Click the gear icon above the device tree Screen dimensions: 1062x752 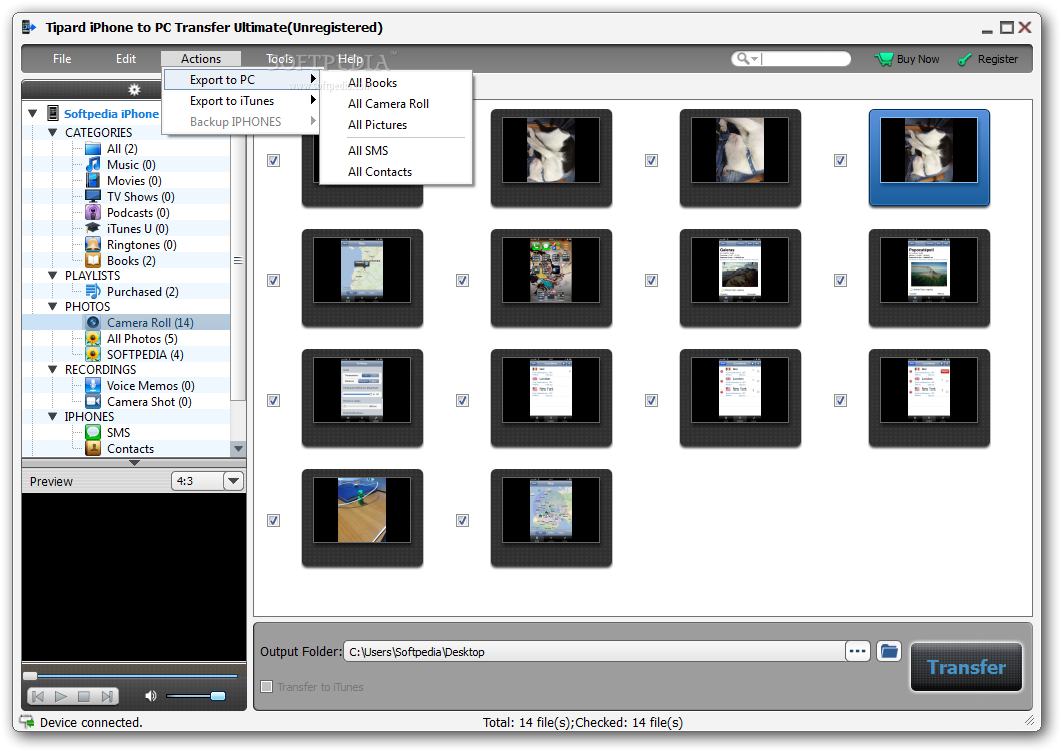point(134,89)
